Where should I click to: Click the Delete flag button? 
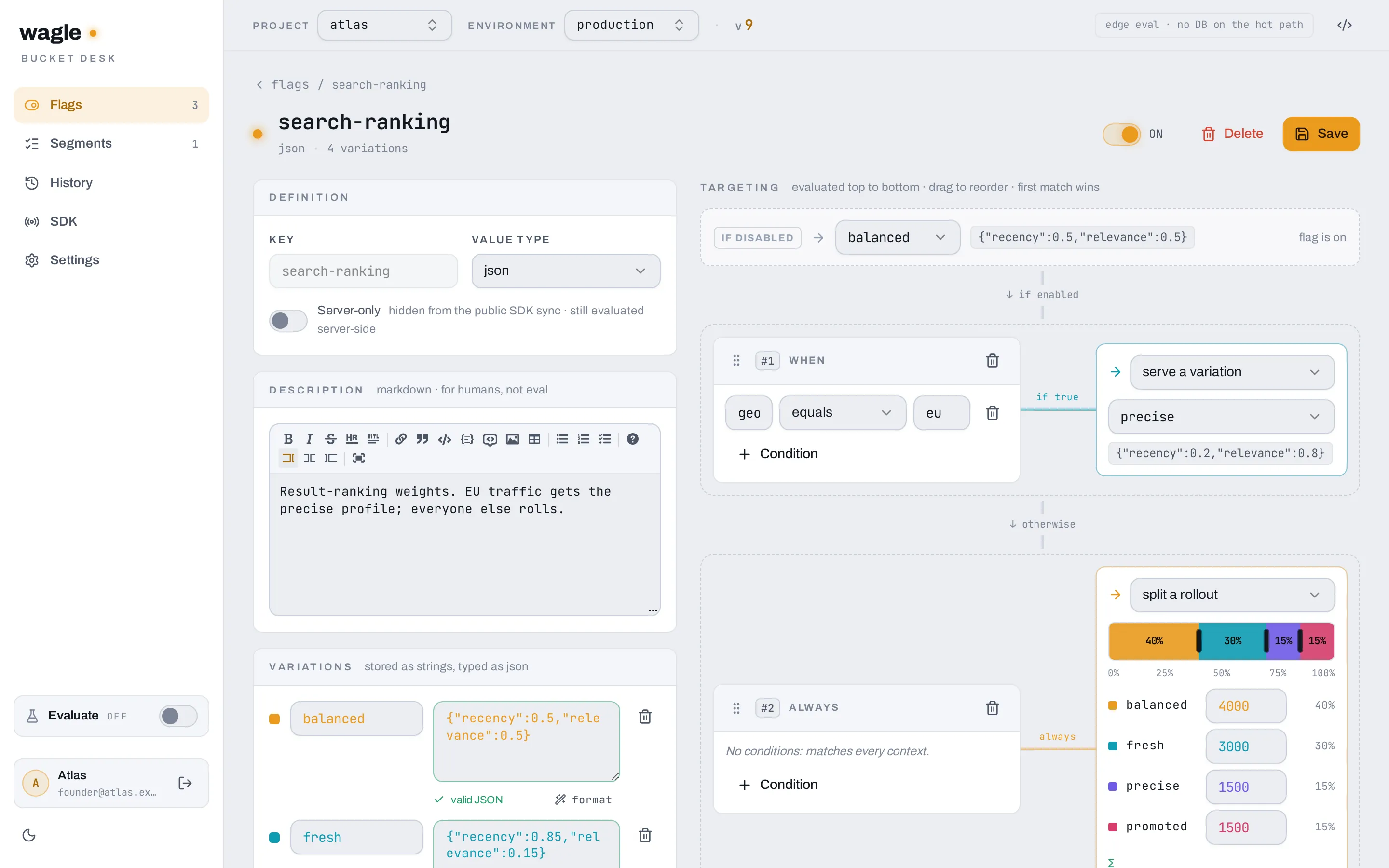pyautogui.click(x=1232, y=134)
